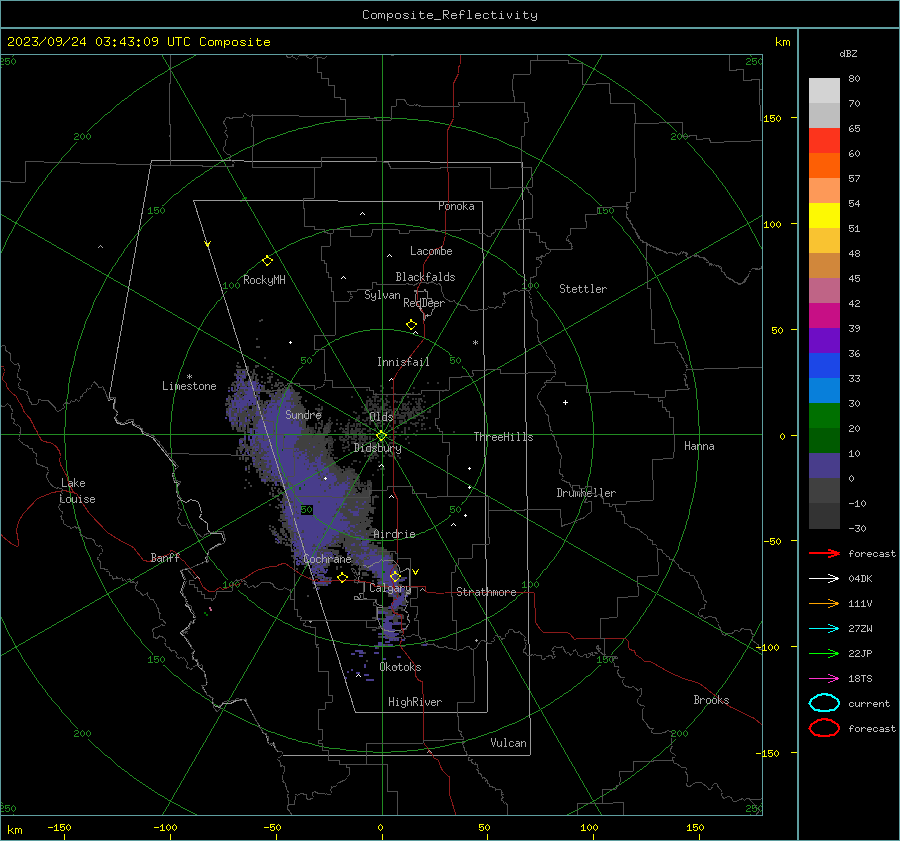Select the magenta 18TS arrow legend icon
The width and height of the screenshot is (900, 841).
[824, 679]
